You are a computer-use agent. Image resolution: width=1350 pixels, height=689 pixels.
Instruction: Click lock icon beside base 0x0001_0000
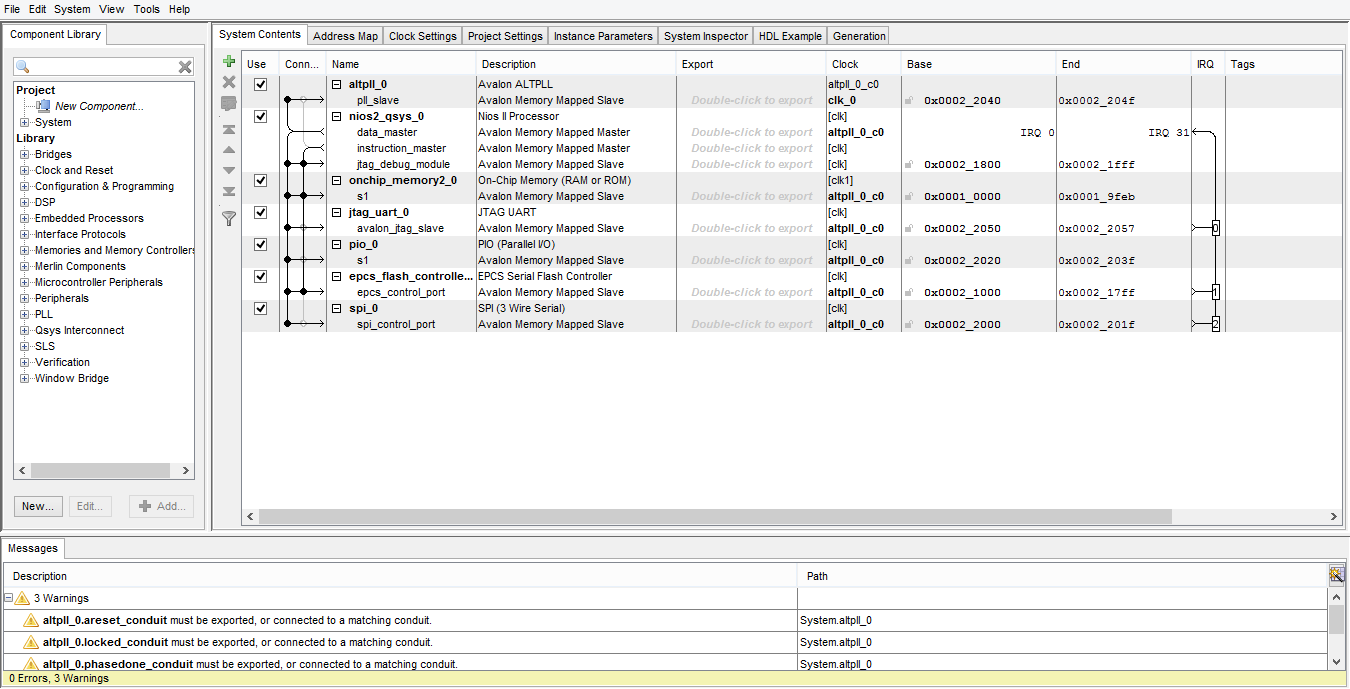(x=909, y=196)
